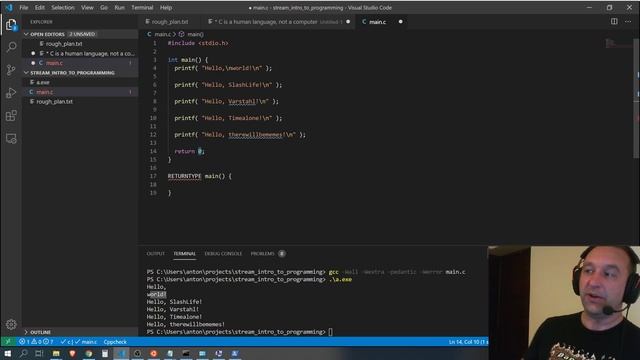Image resolution: width=640 pixels, height=360 pixels.
Task: Open the Run and Debug view
Action: pyautogui.click(x=11, y=93)
